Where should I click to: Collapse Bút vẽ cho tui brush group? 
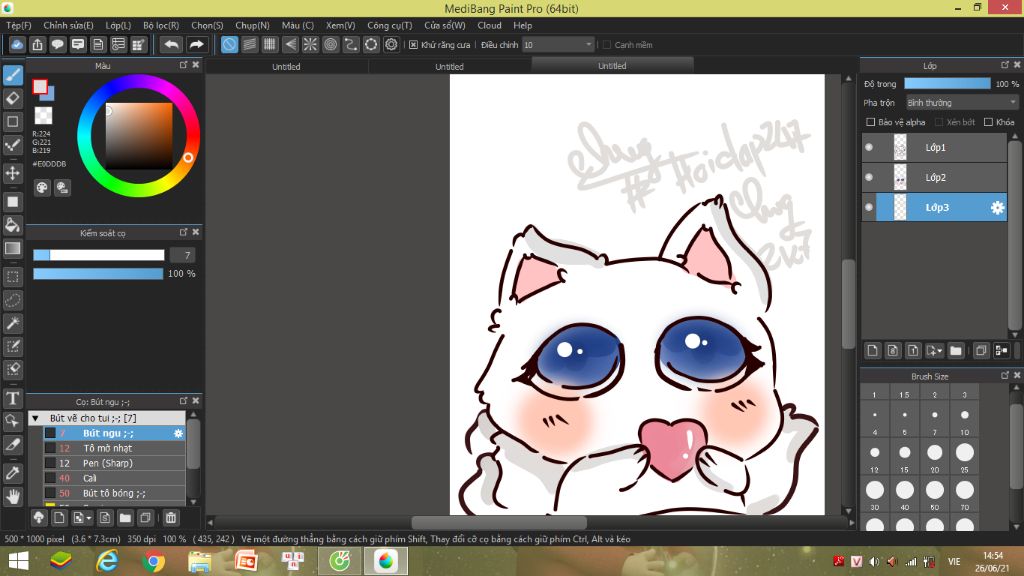point(36,418)
